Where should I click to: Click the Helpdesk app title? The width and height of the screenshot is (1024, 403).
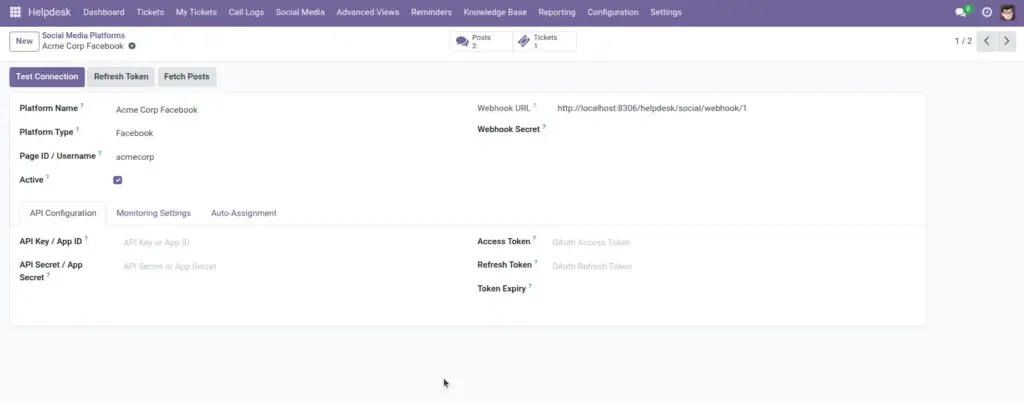[x=50, y=12]
